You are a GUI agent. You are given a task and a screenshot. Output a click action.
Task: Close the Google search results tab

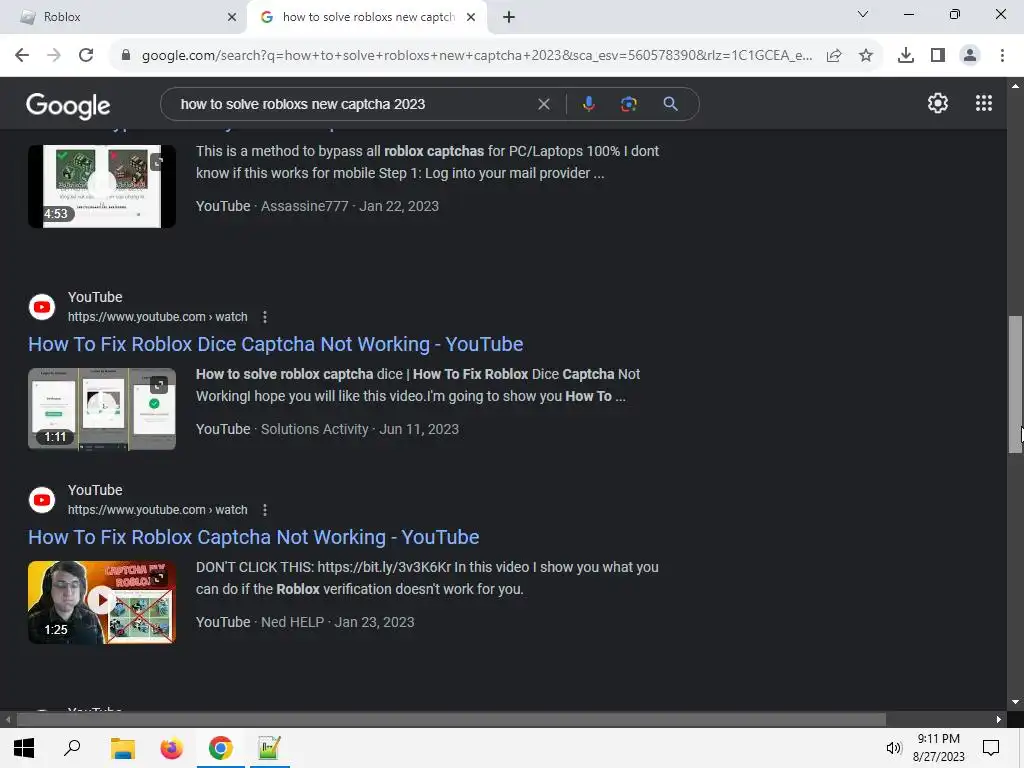471,17
